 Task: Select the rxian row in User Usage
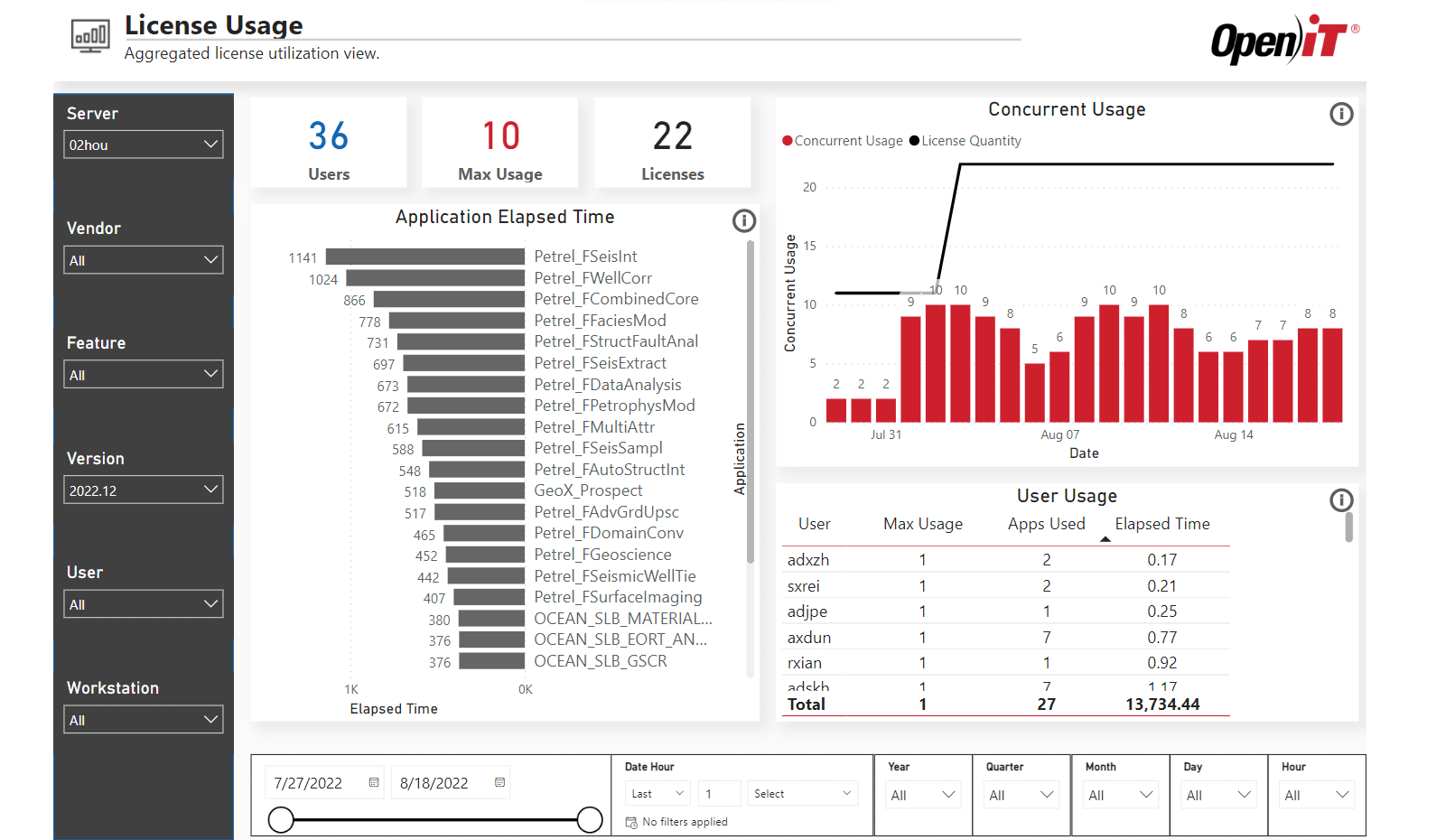1005,663
